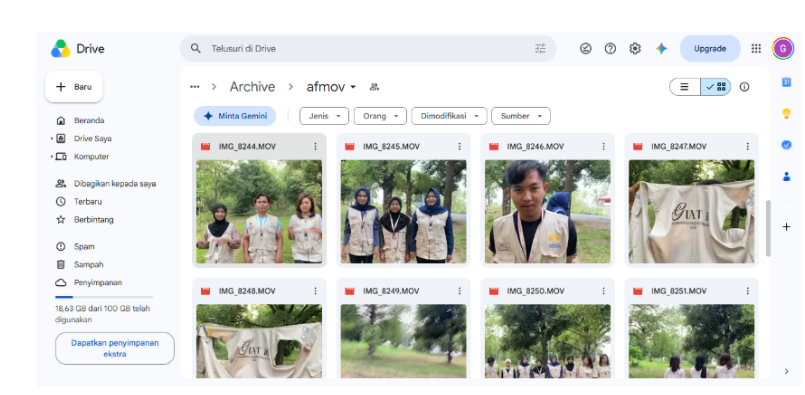Open the Google apps grid launcher
Screen dimensions: 805x395
click(x=756, y=49)
